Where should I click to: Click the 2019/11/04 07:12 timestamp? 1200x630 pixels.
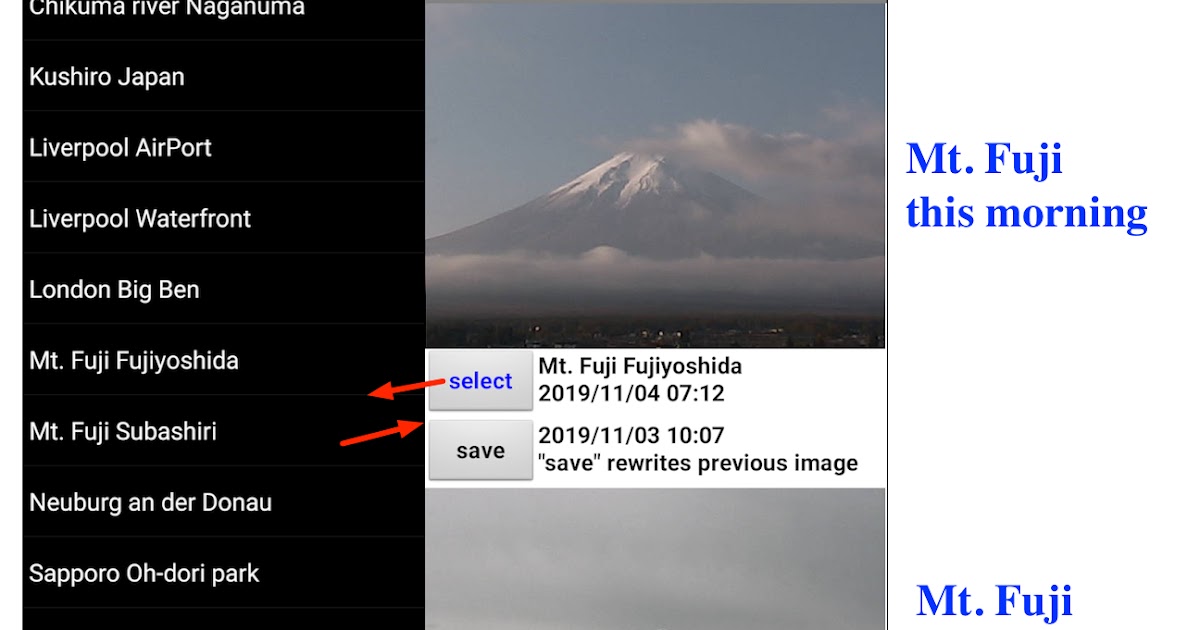[x=631, y=394]
